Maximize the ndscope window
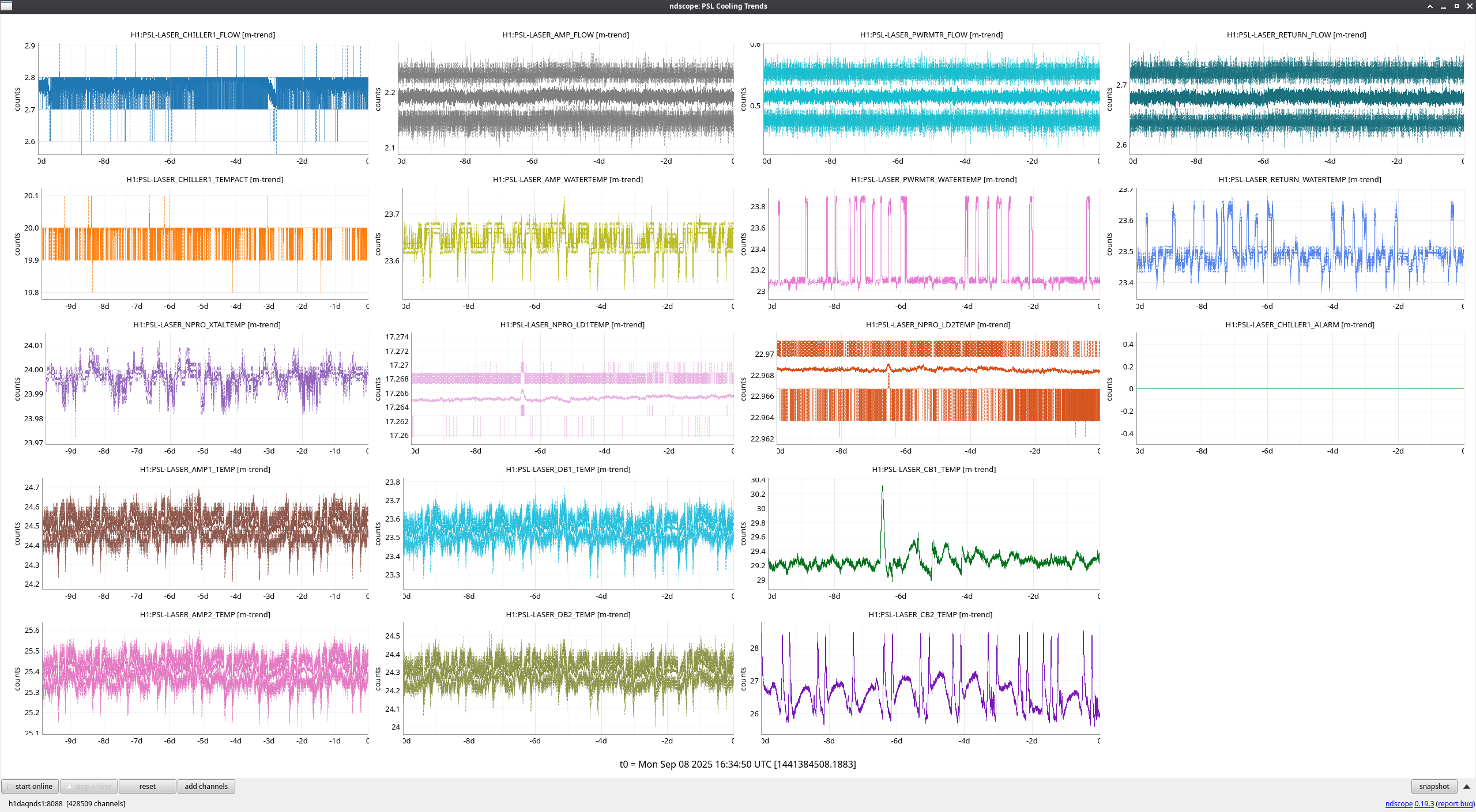This screenshot has height=812, width=1476. point(1456,6)
